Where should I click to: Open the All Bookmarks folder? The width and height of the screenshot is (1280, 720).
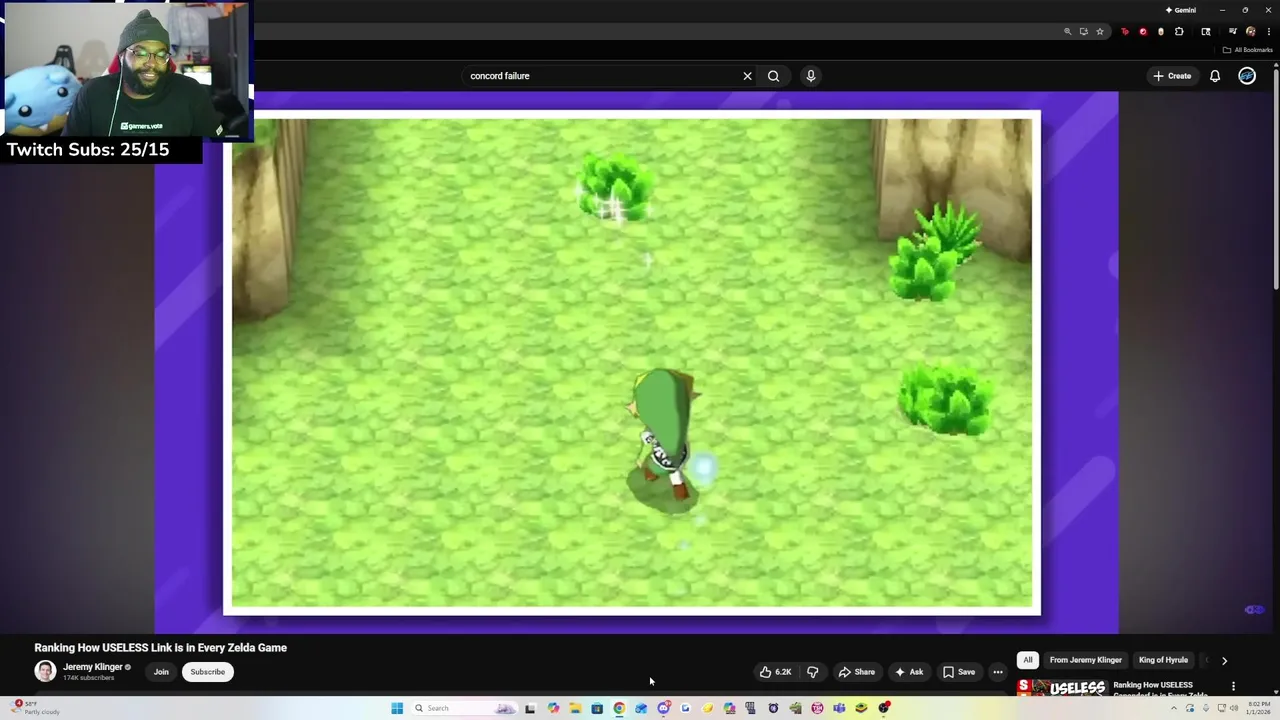pyautogui.click(x=1248, y=50)
